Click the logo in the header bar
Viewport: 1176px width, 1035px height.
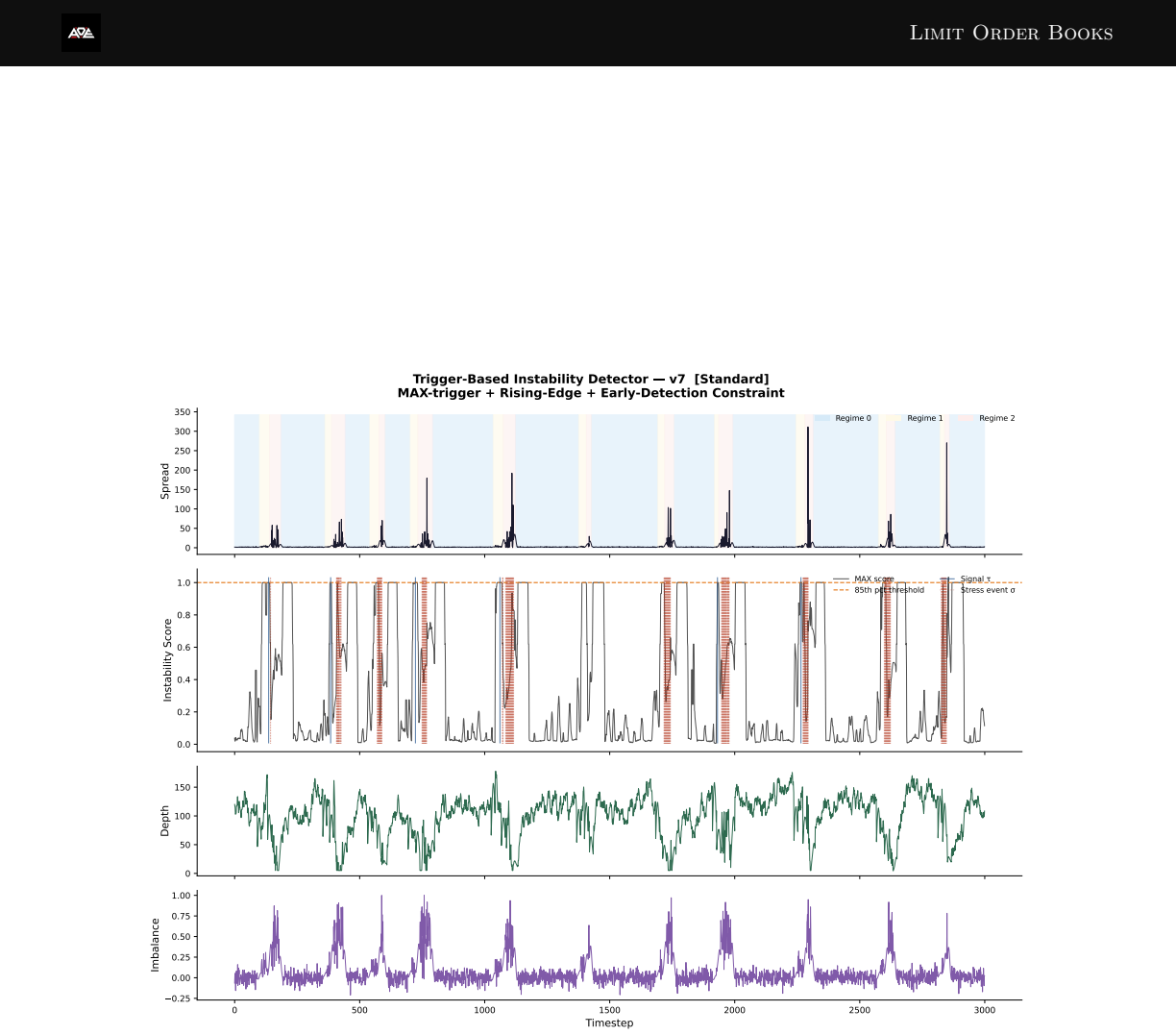point(81,33)
